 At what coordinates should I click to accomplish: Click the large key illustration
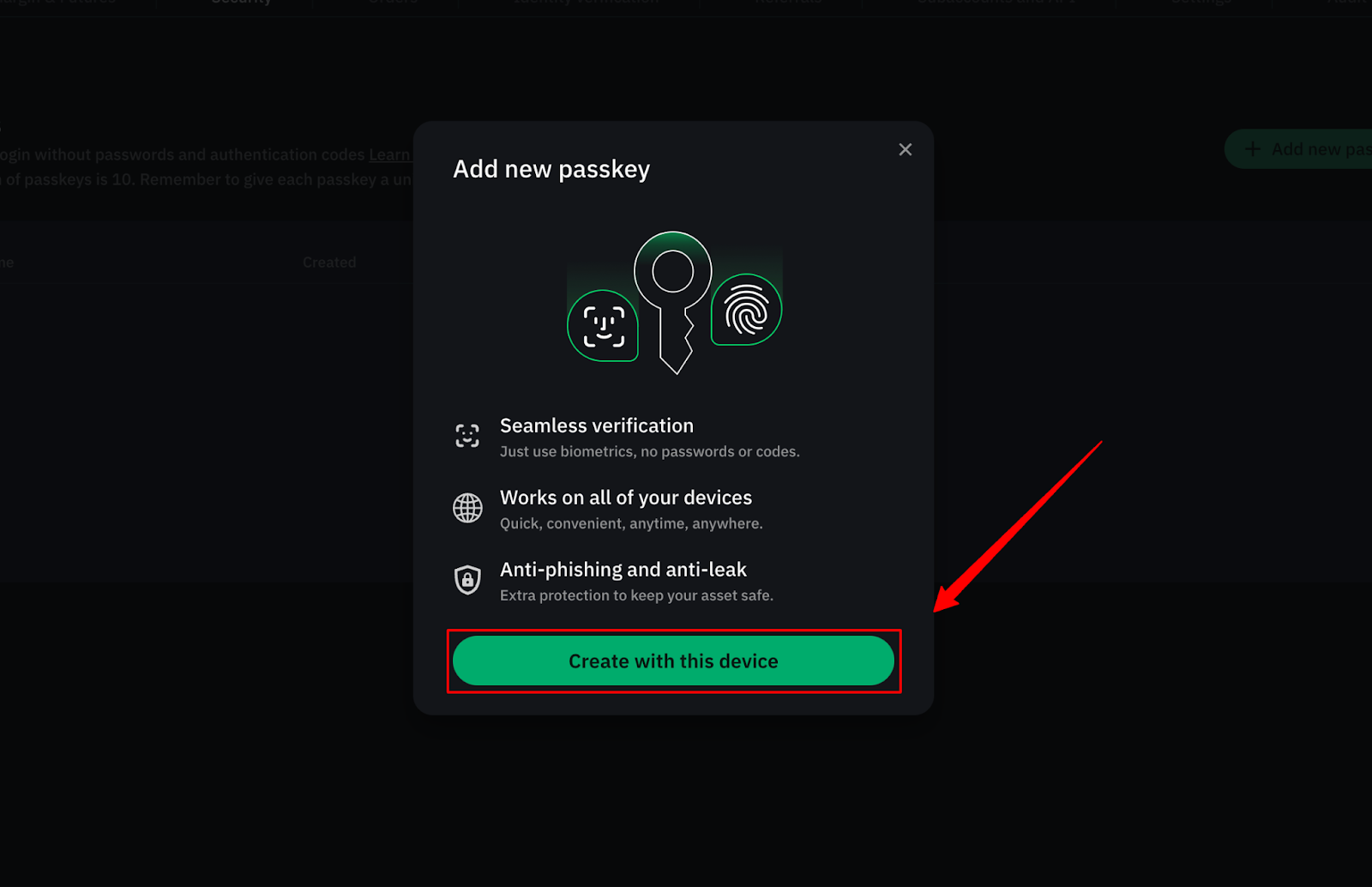[x=673, y=302]
